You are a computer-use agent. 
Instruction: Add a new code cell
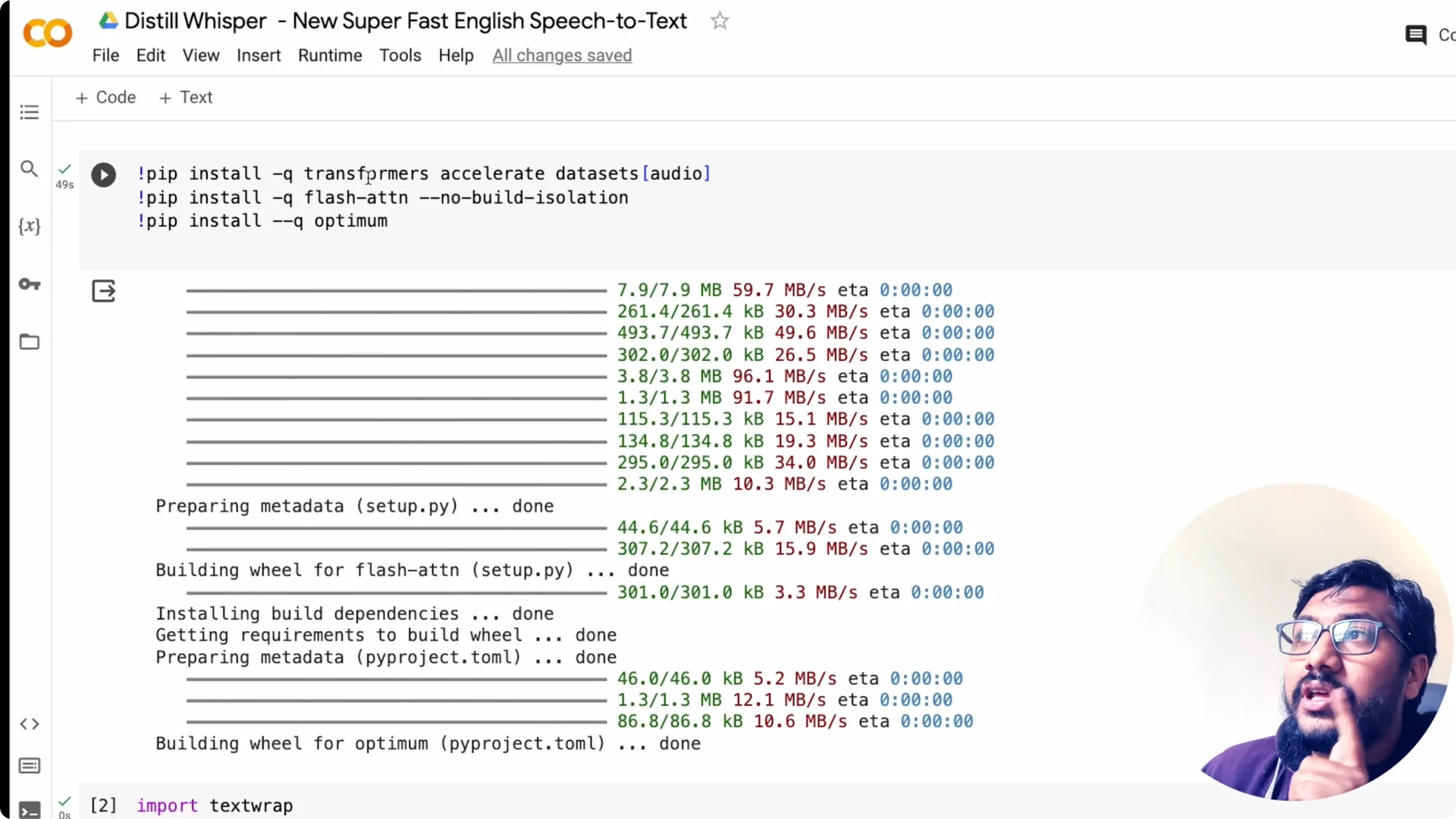point(105,97)
